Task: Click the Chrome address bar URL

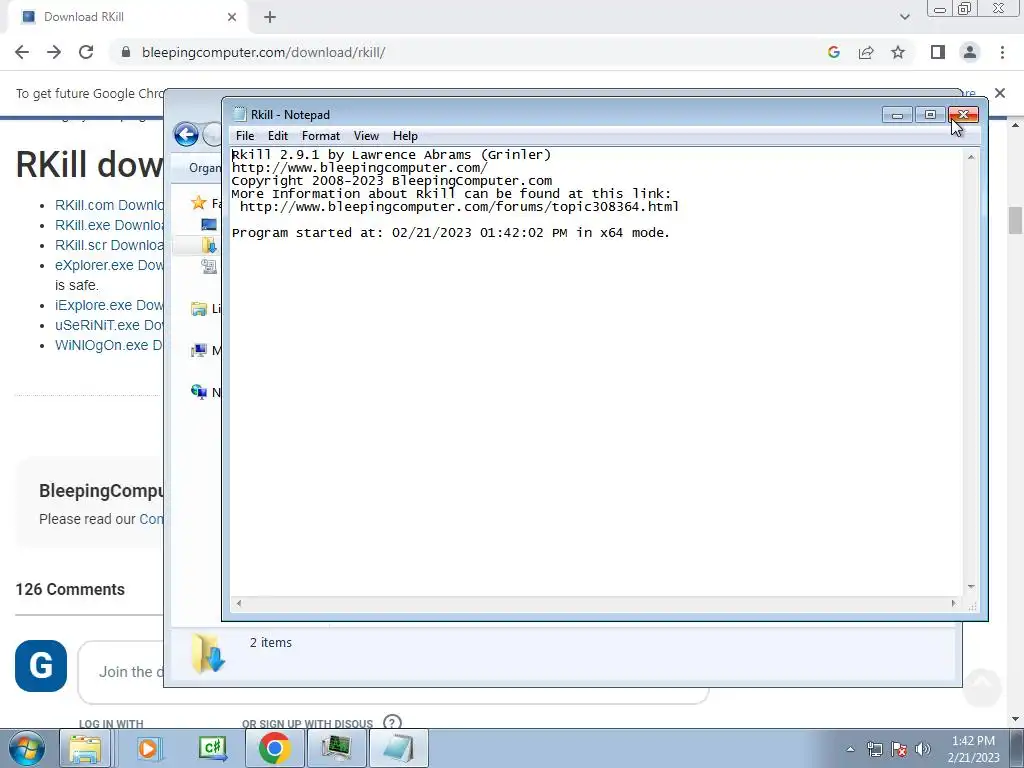Action: [263, 52]
